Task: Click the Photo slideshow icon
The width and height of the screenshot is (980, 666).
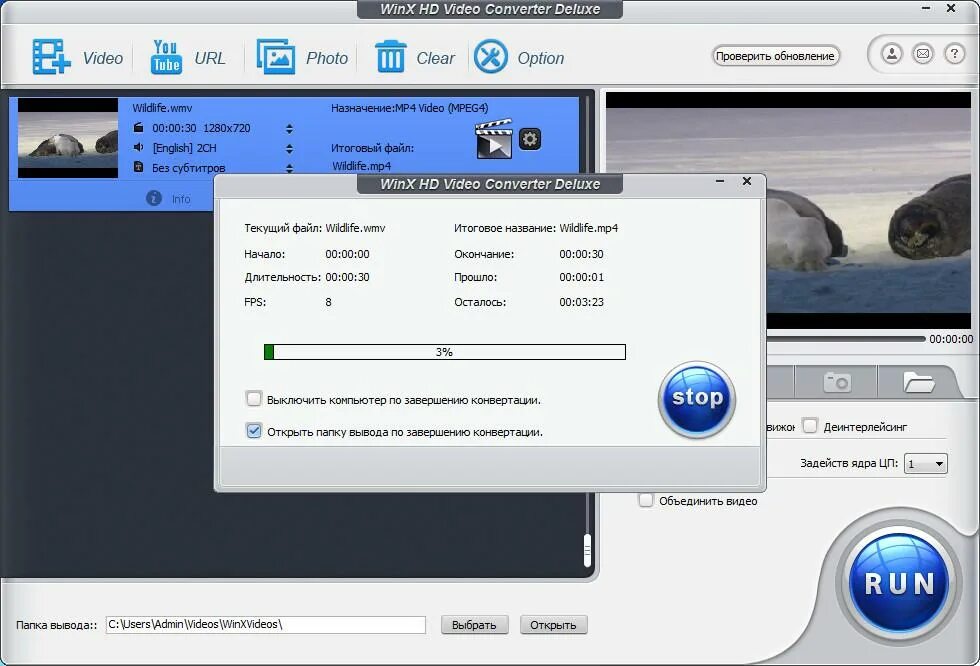Action: click(x=276, y=57)
